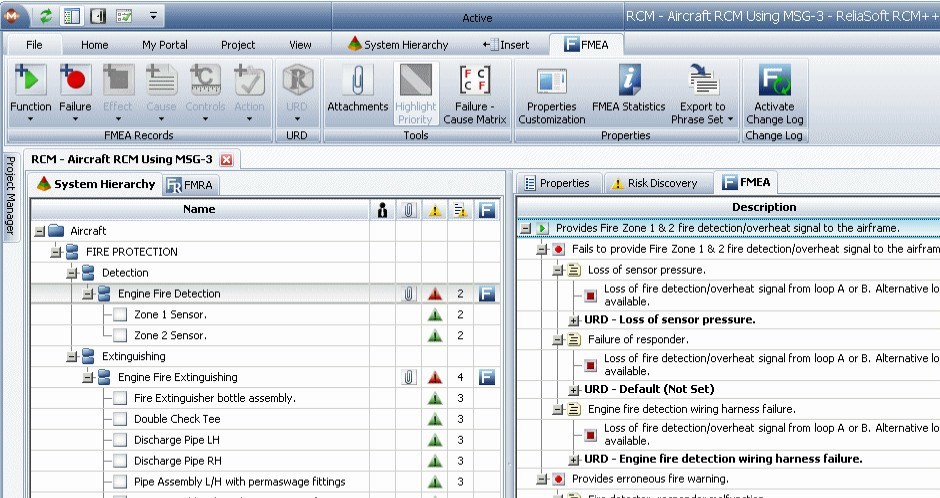Click the FMEA icon on Engine Fire Extinguishing row

coord(487,377)
